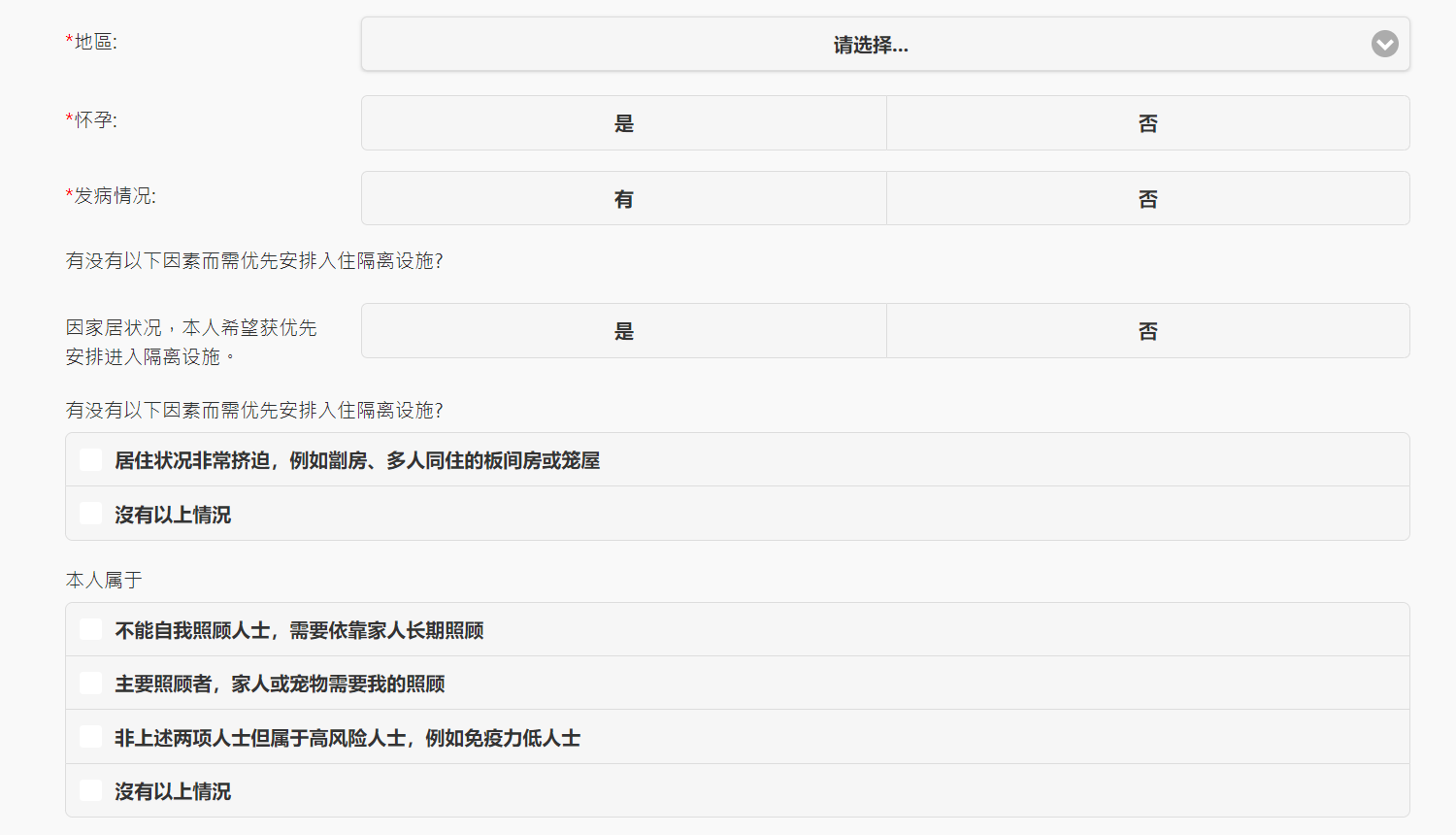Select 否 for priority isolation due to 家居状况
This screenshot has height=835, width=1456.
(1147, 331)
